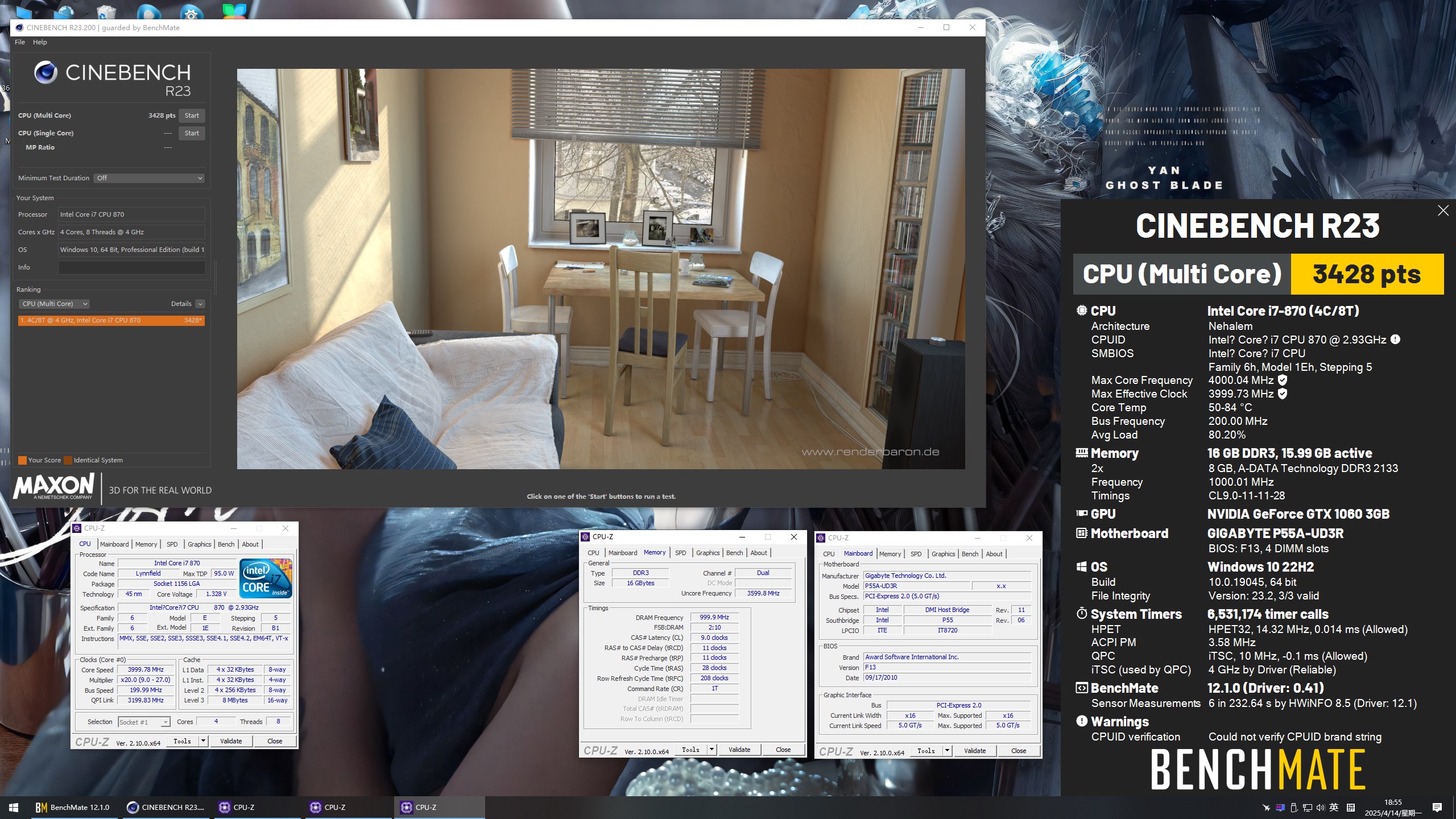Switch to About tab in CPU-Z Mainboard window
Image resolution: width=1456 pixels, height=819 pixels.
pos(994,554)
